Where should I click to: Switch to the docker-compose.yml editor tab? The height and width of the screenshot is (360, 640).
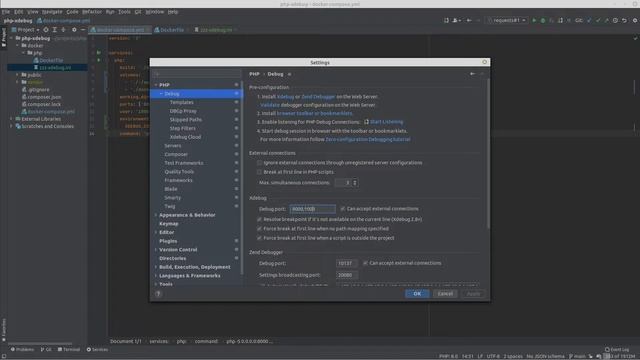(x=120, y=30)
